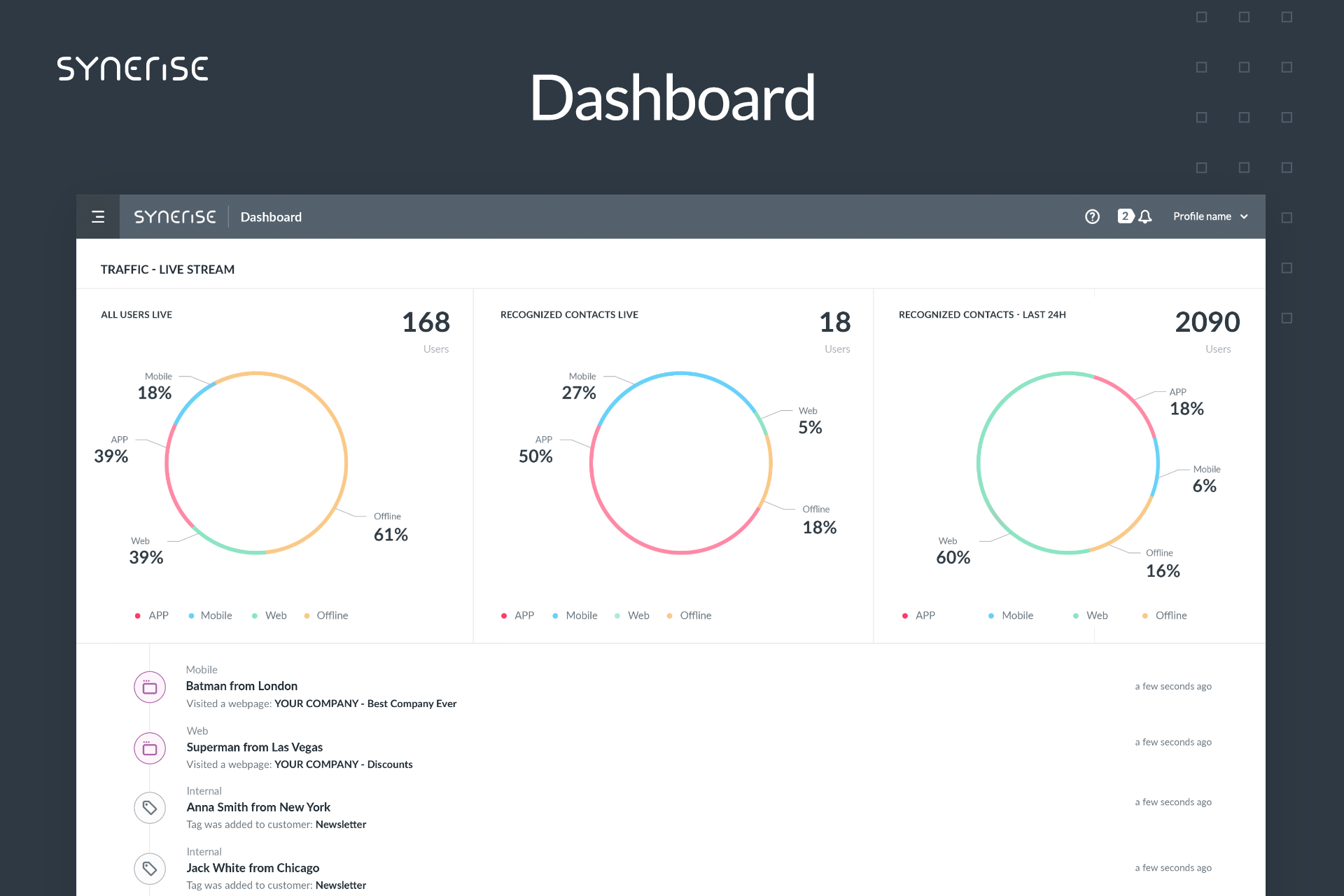Click the webpage icon beside Batman from London
The width and height of the screenshot is (1344, 896).
150,687
